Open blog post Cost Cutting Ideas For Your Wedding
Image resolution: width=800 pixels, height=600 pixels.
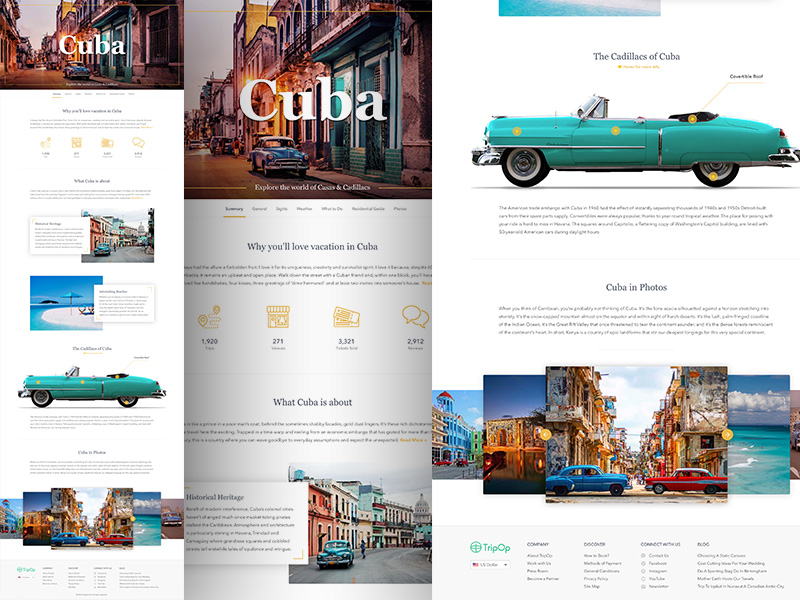point(731,563)
